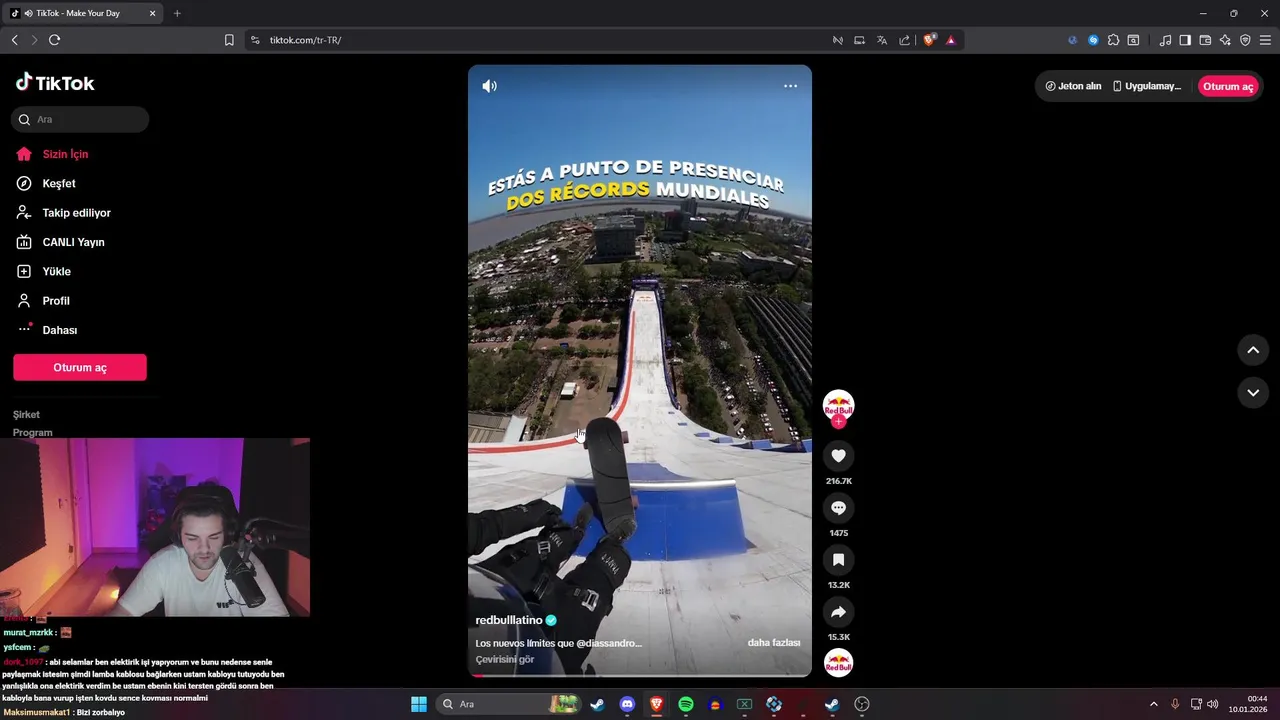Open the Brave playlist music-note icon
The width and height of the screenshot is (1280, 720).
pos(1165,40)
